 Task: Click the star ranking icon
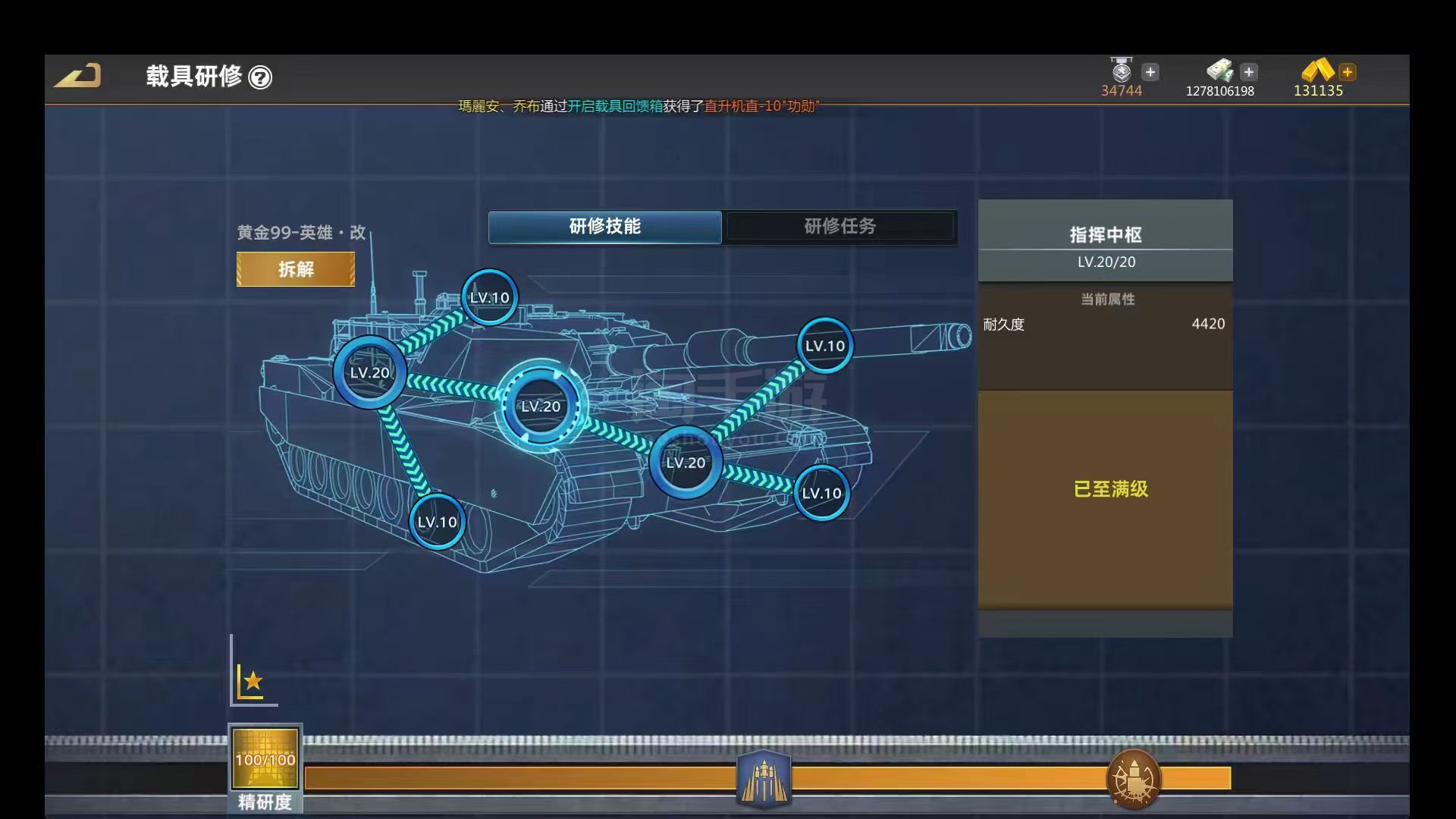[251, 681]
